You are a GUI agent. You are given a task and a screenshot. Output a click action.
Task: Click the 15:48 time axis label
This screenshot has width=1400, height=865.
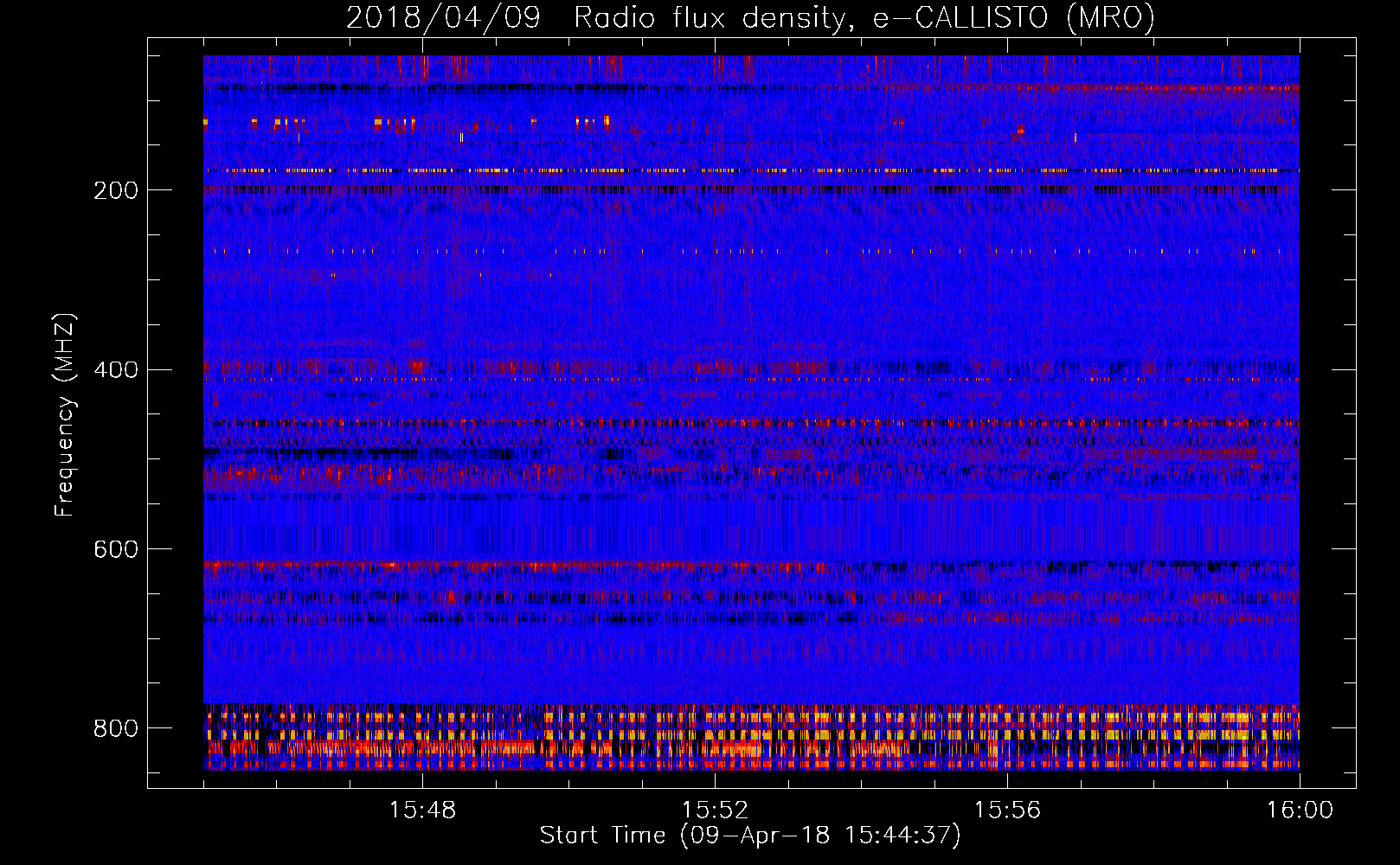(x=422, y=811)
